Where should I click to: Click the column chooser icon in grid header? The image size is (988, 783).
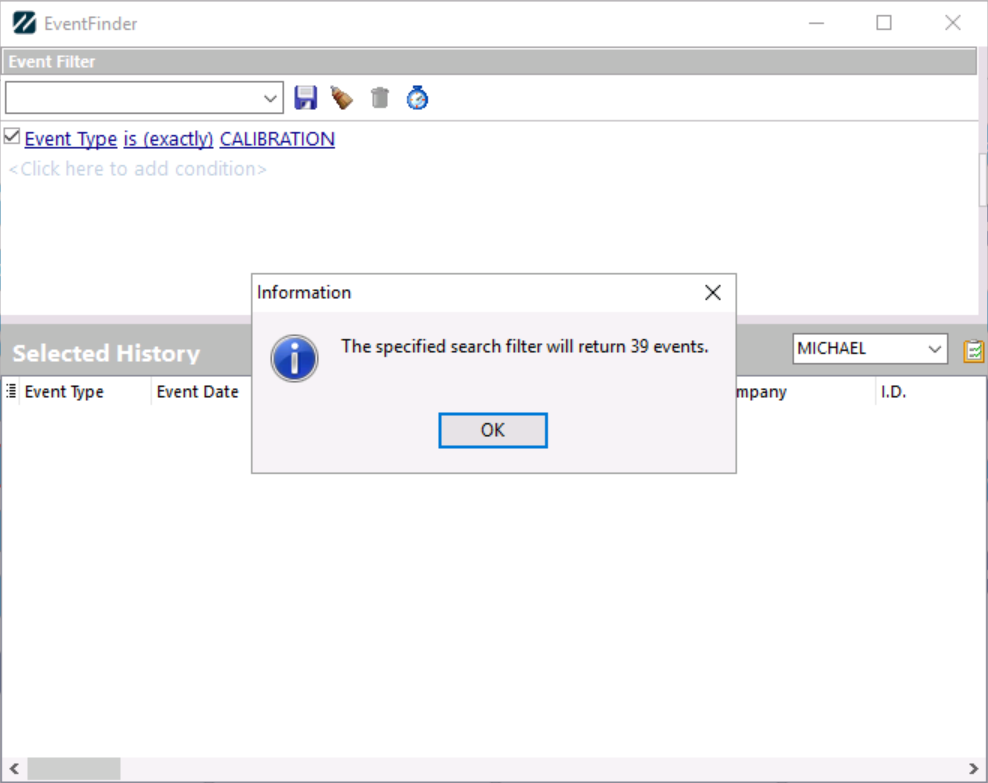[11, 392]
